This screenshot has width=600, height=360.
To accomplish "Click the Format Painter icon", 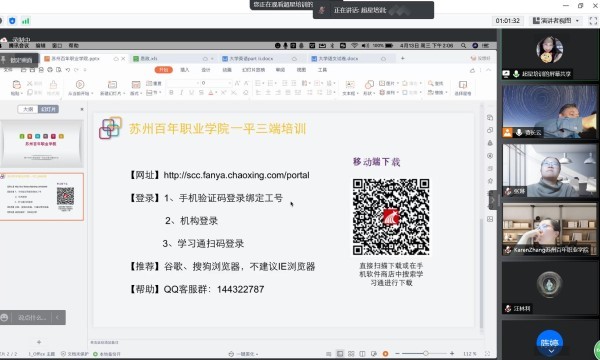I will [x=53, y=85].
